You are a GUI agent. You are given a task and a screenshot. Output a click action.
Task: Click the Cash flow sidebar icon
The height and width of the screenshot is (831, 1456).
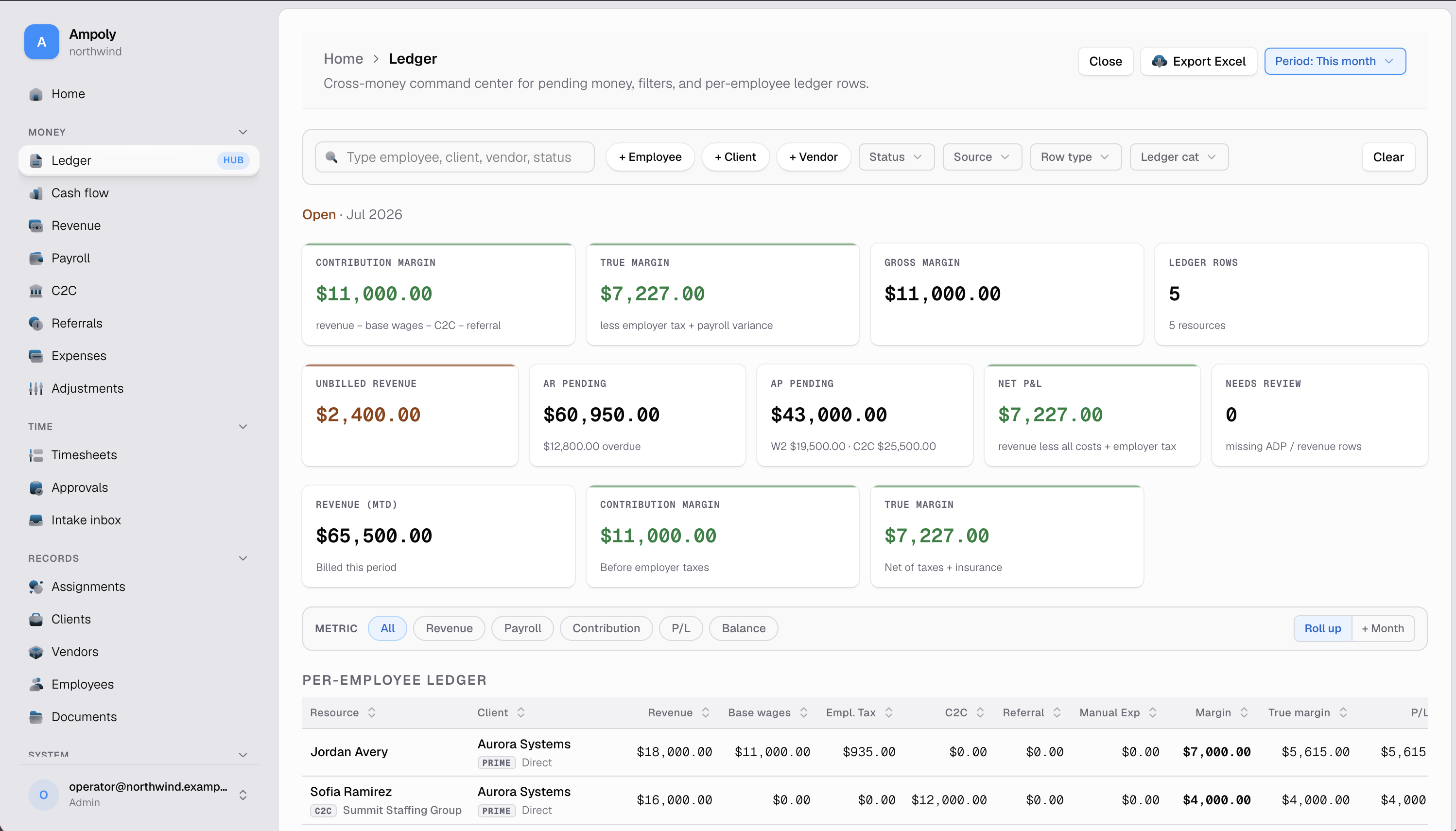click(x=36, y=193)
